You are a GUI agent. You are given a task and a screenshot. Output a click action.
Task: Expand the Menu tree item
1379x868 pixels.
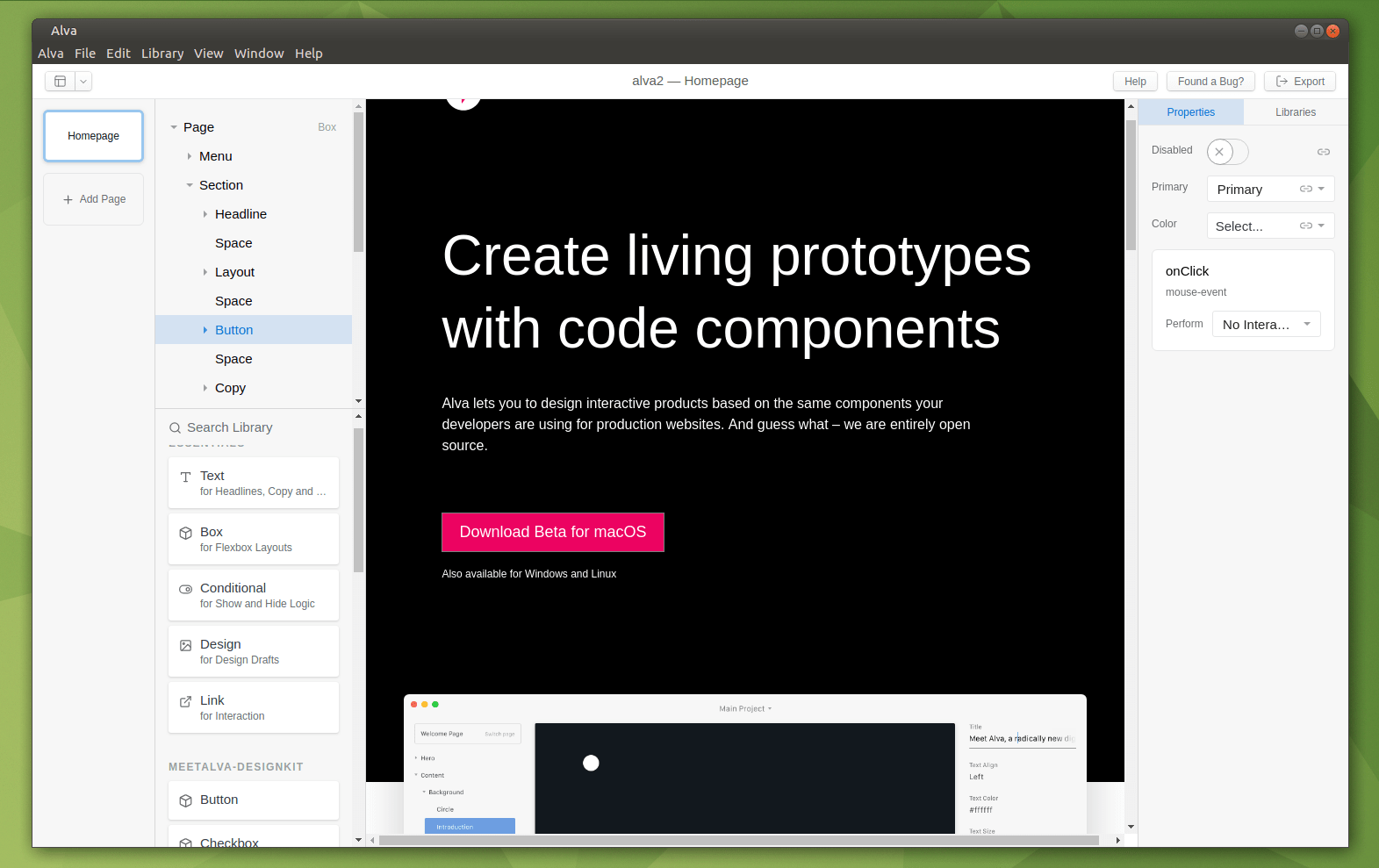pos(190,156)
